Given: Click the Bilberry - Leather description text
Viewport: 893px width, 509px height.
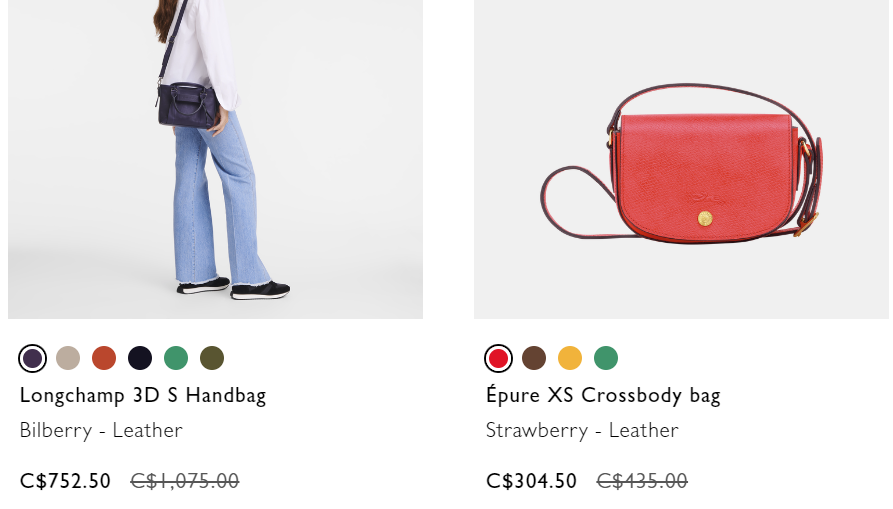Looking at the screenshot, I should [101, 430].
